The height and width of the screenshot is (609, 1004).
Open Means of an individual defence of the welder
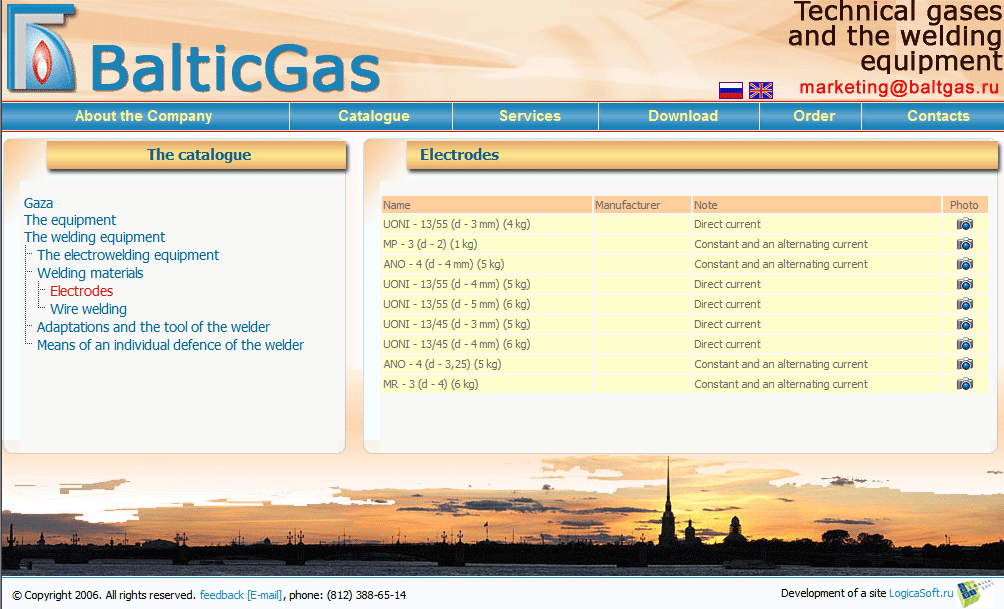point(170,345)
